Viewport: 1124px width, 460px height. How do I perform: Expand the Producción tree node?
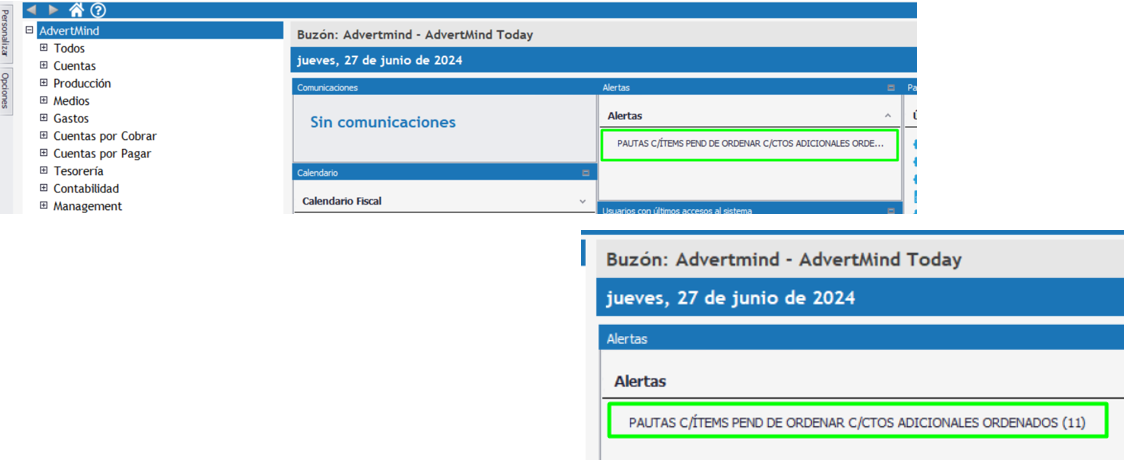[x=44, y=83]
